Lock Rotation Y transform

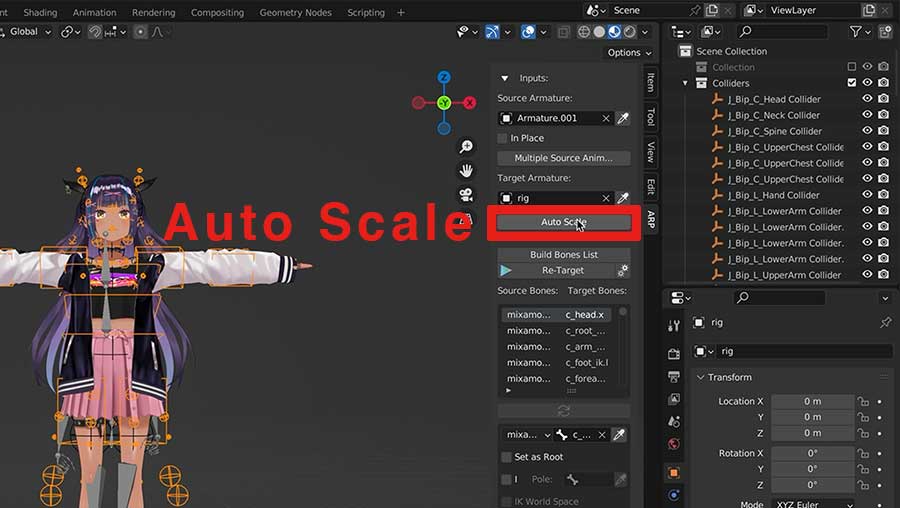pyautogui.click(x=863, y=469)
